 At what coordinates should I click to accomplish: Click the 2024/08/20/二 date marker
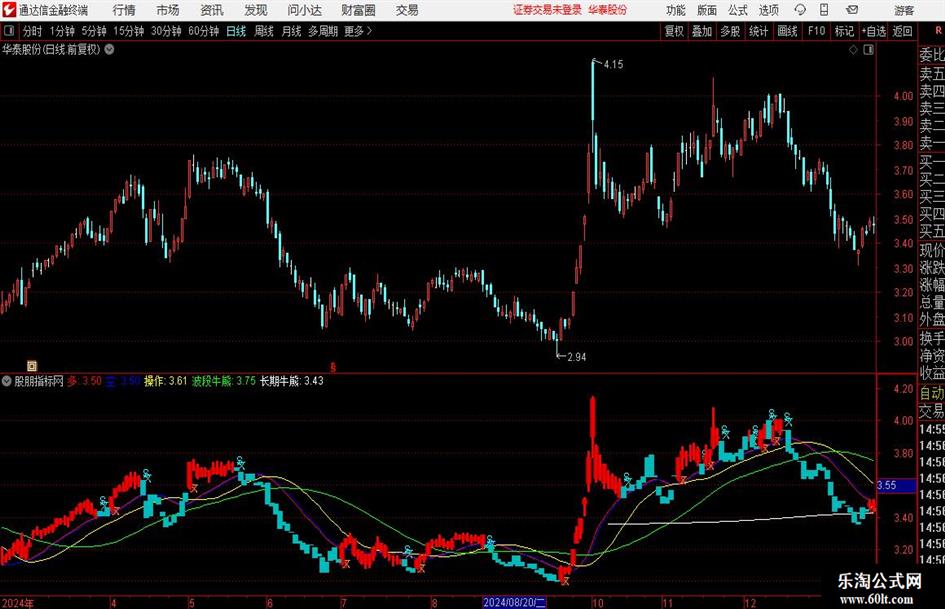pyautogui.click(x=515, y=603)
